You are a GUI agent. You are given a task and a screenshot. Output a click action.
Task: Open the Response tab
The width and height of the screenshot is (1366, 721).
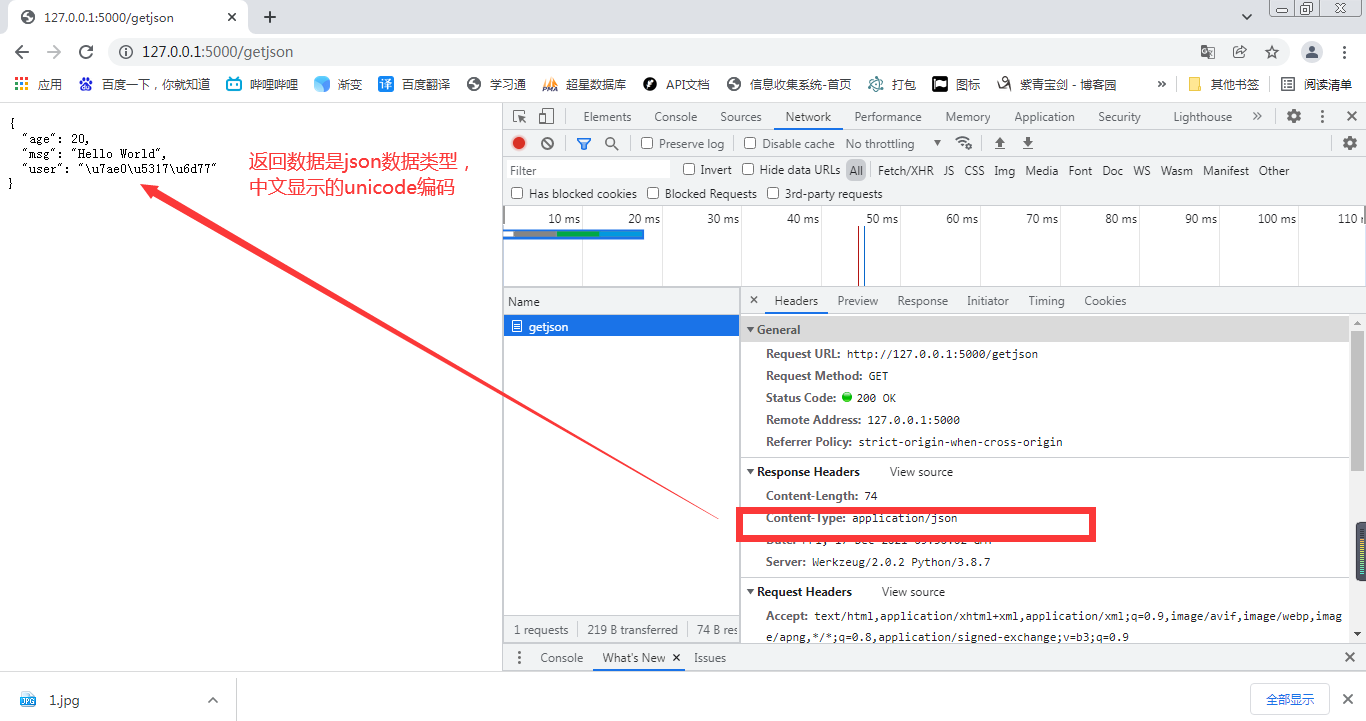tap(923, 301)
